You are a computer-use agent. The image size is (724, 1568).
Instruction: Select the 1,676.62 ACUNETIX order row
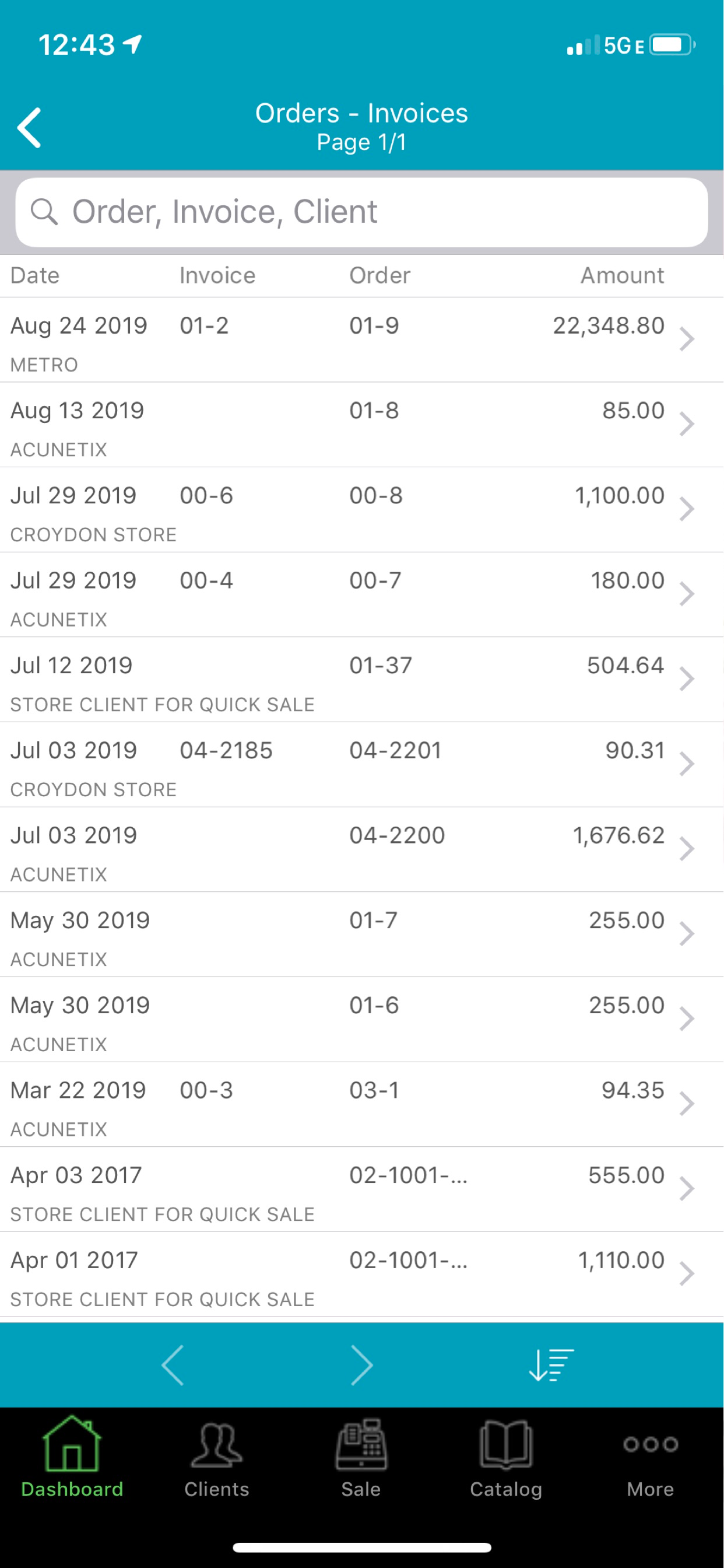point(362,850)
